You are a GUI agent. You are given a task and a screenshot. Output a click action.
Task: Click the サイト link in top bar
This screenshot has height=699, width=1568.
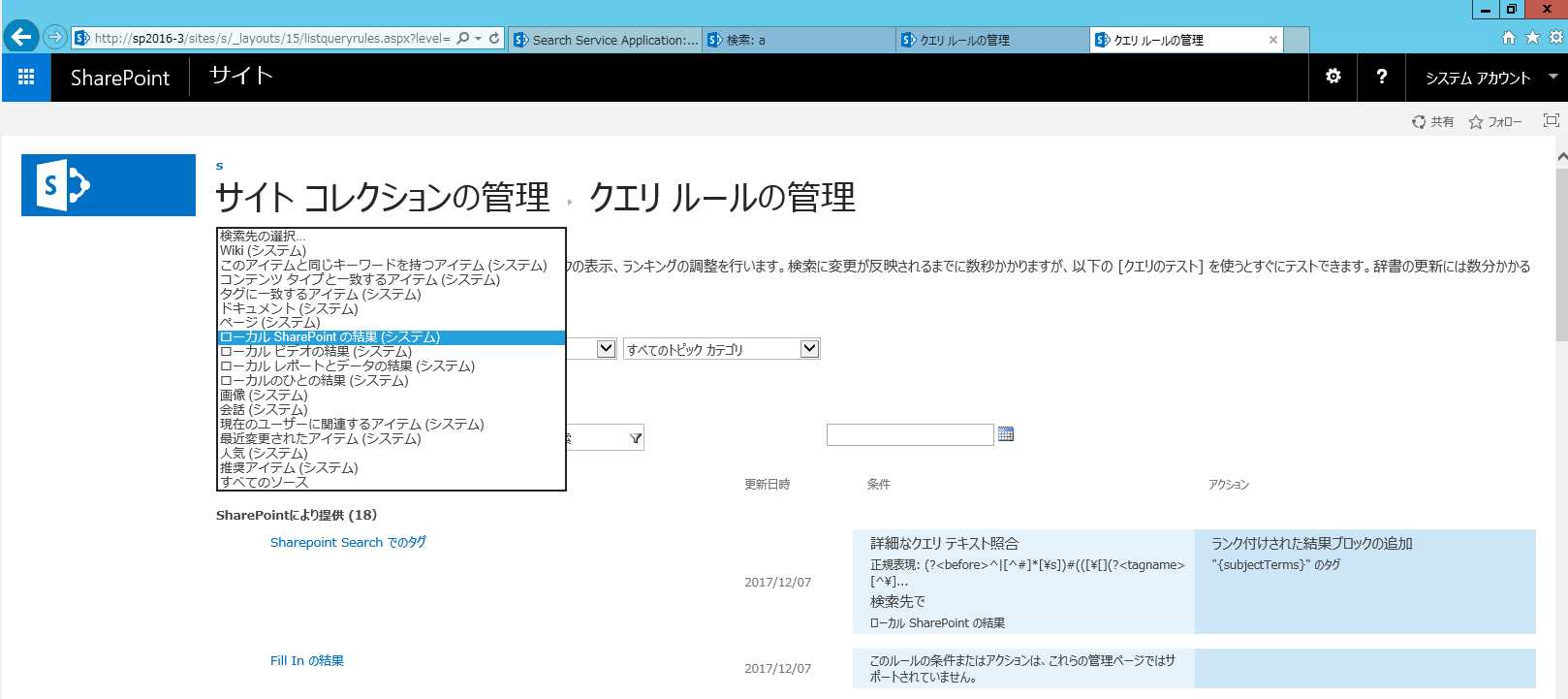point(241,76)
